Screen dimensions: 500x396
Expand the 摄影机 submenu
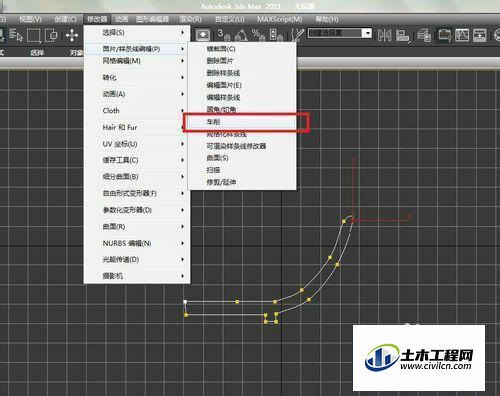(x=137, y=276)
